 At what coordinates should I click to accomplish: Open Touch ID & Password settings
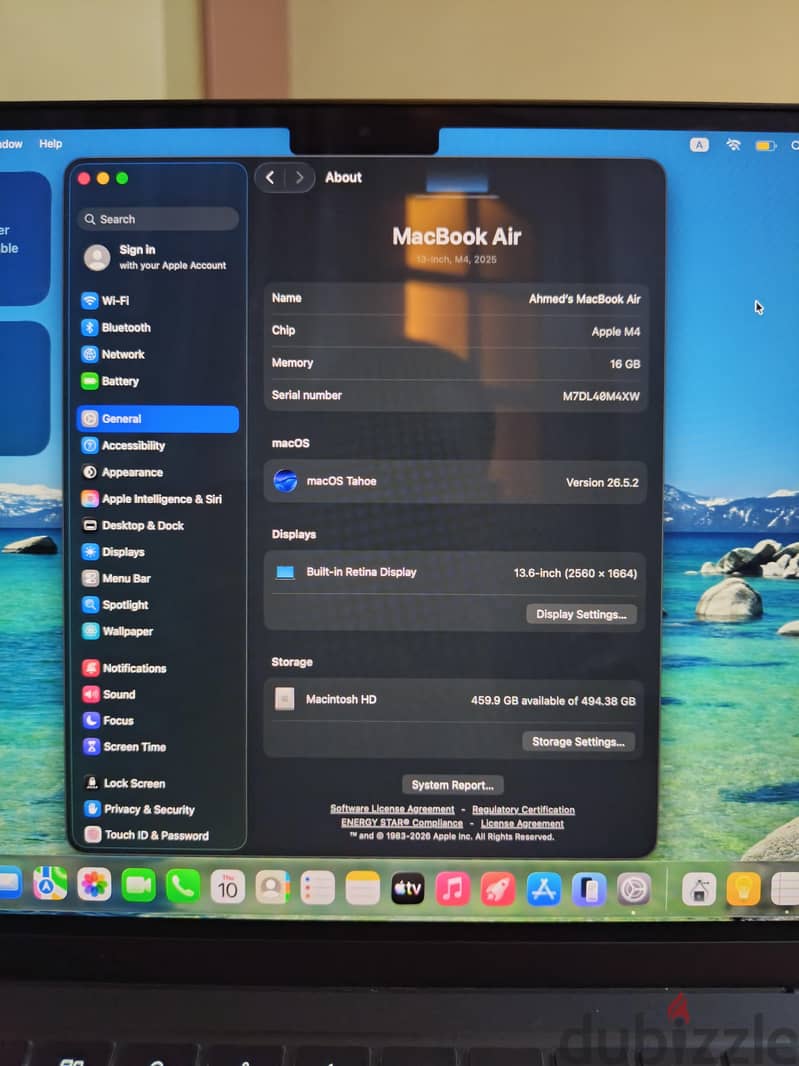tap(158, 836)
